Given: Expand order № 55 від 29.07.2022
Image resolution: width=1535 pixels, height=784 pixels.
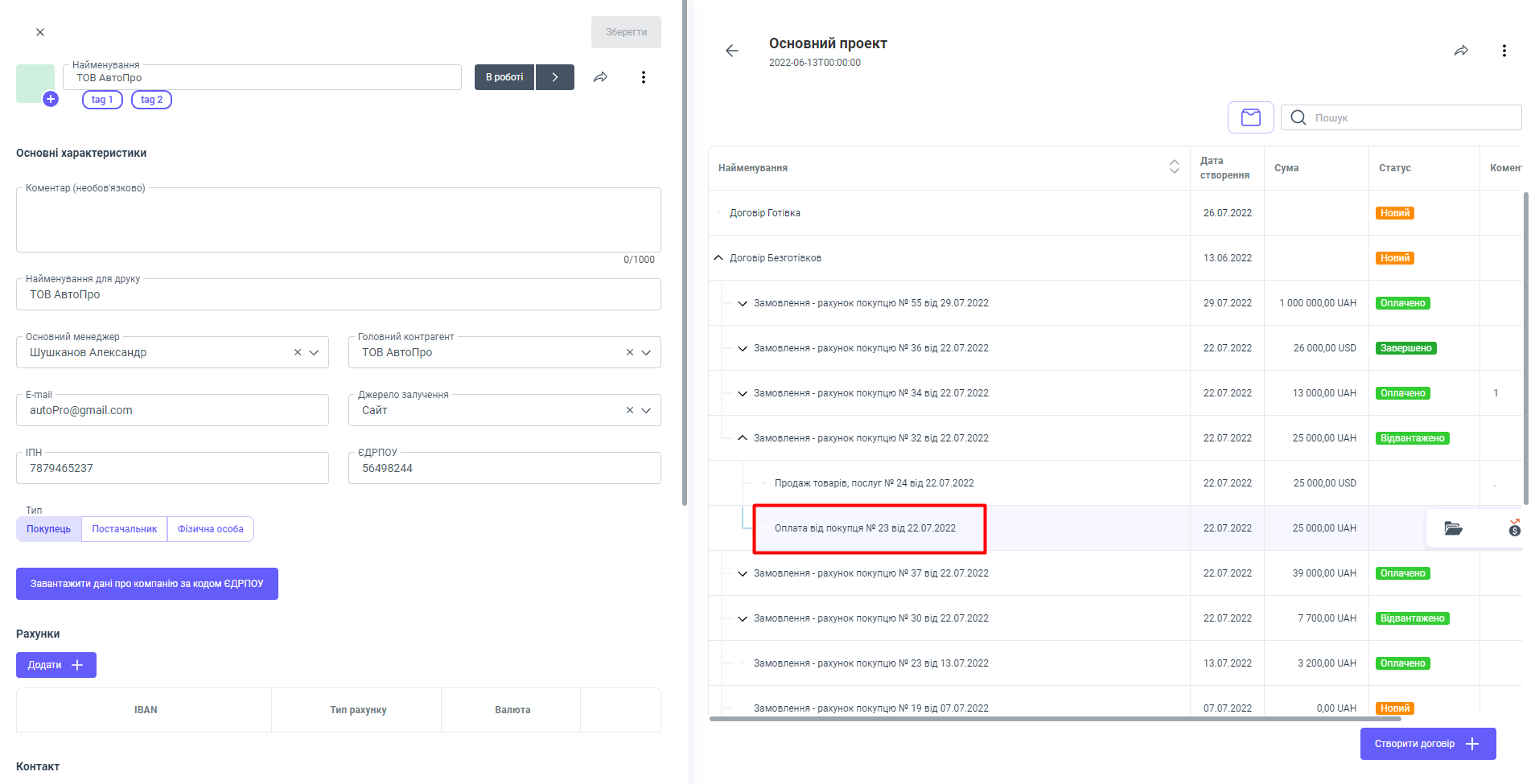Looking at the screenshot, I should 743,303.
